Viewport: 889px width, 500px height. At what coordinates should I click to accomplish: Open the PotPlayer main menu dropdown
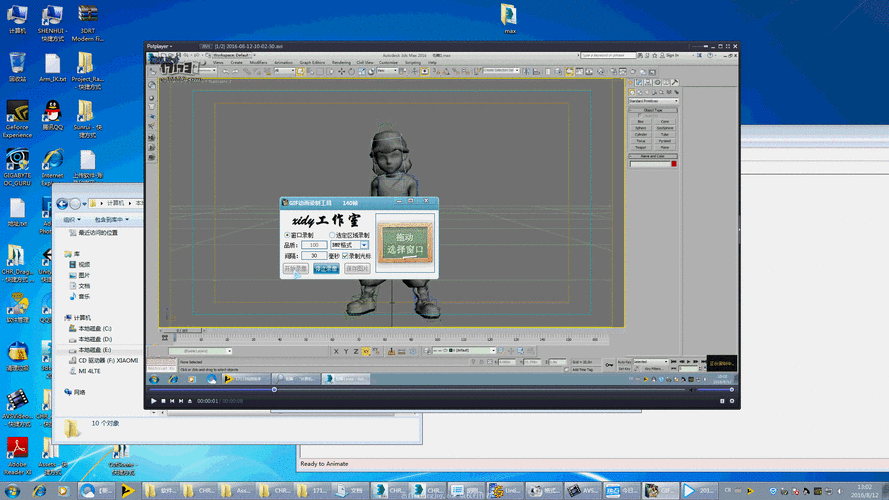tap(159, 46)
